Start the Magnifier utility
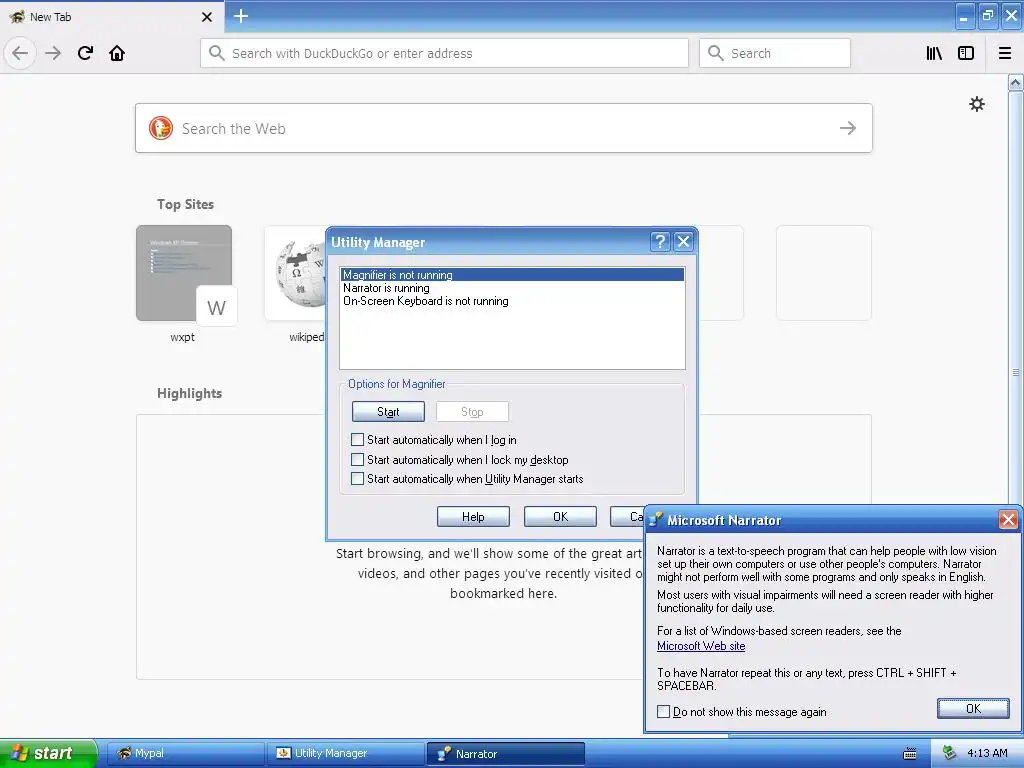The height and width of the screenshot is (768, 1024). 388,411
